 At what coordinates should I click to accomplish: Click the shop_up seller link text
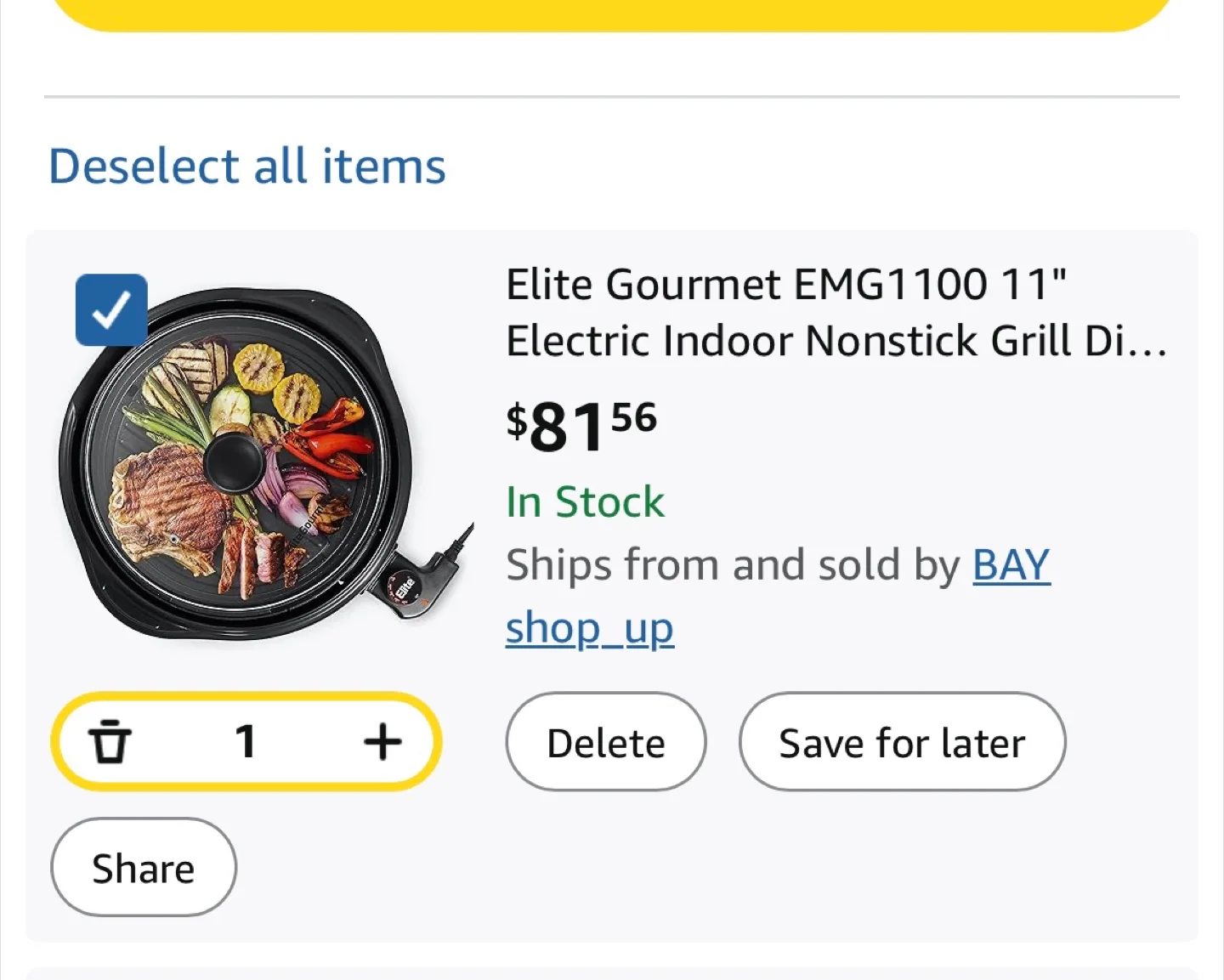point(589,629)
